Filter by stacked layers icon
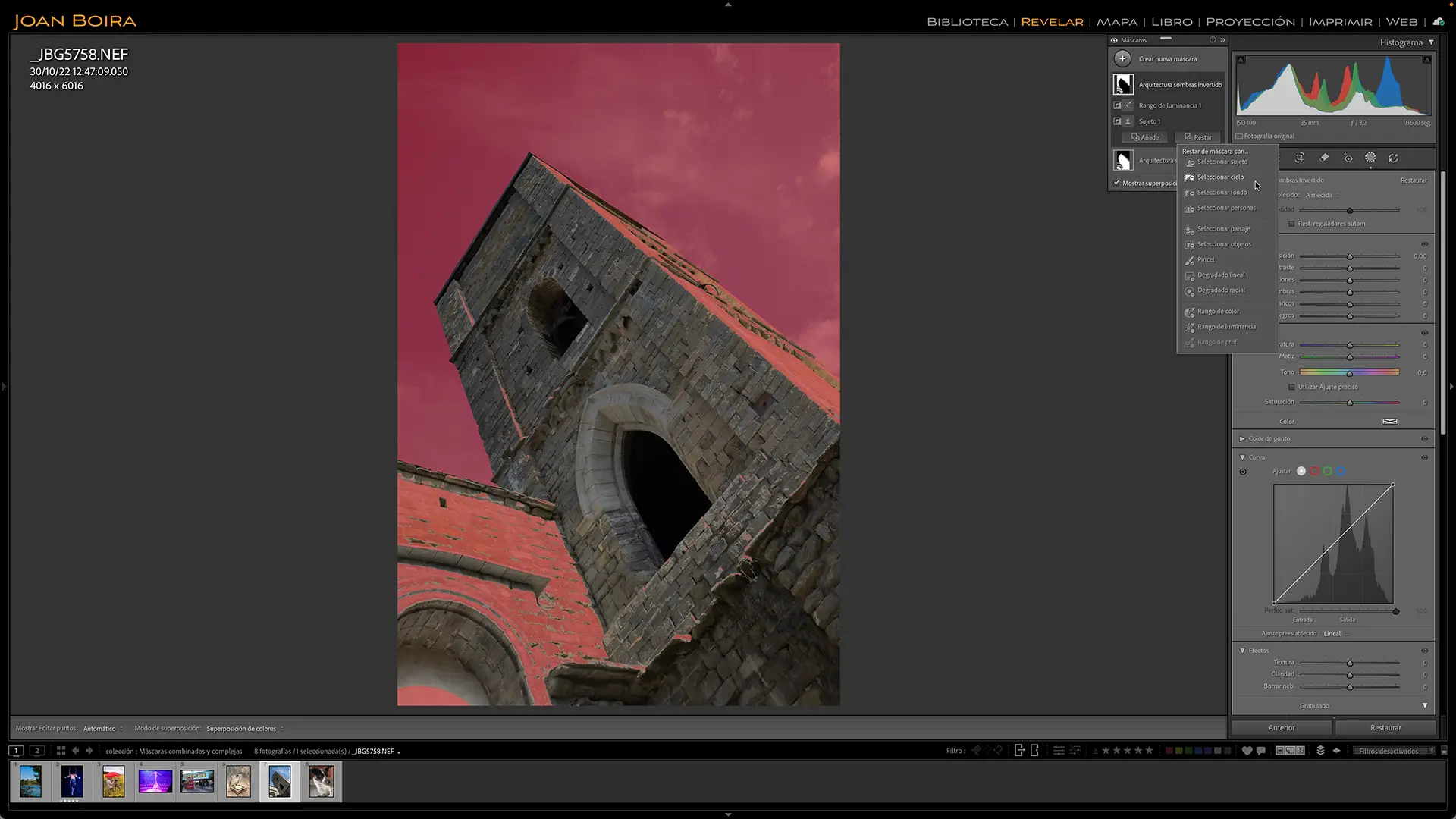The height and width of the screenshot is (819, 1456). pos(1320,751)
